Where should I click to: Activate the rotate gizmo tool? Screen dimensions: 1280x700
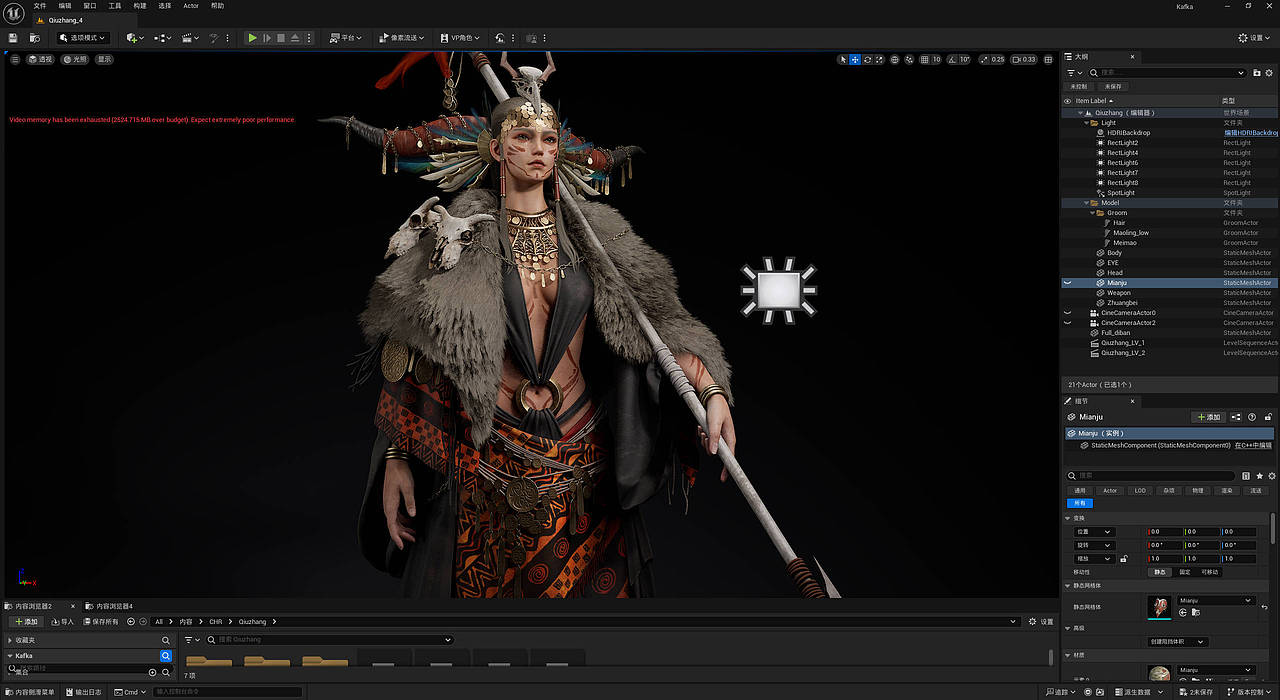(867, 59)
